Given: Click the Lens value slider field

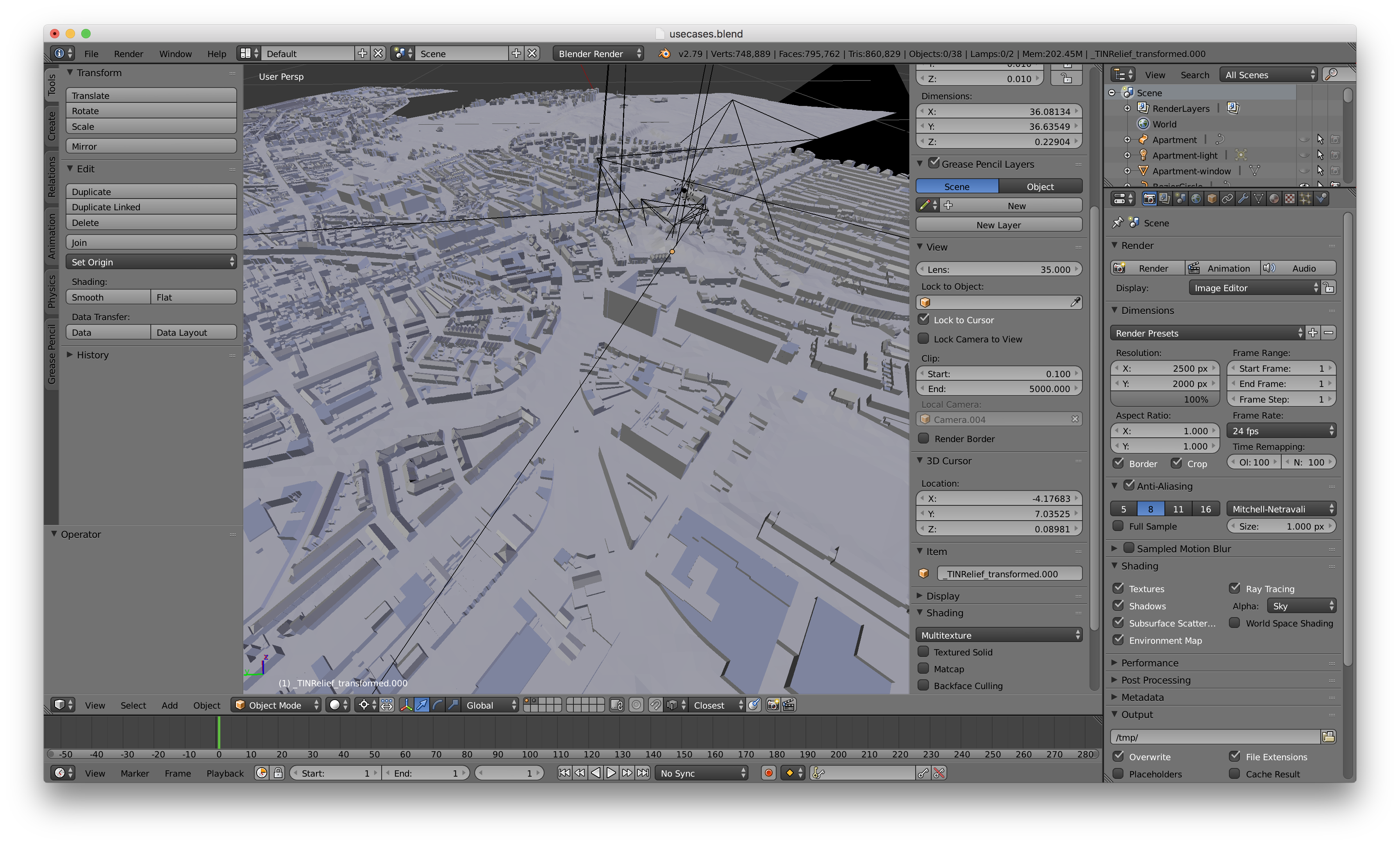Looking at the screenshot, I should (998, 270).
